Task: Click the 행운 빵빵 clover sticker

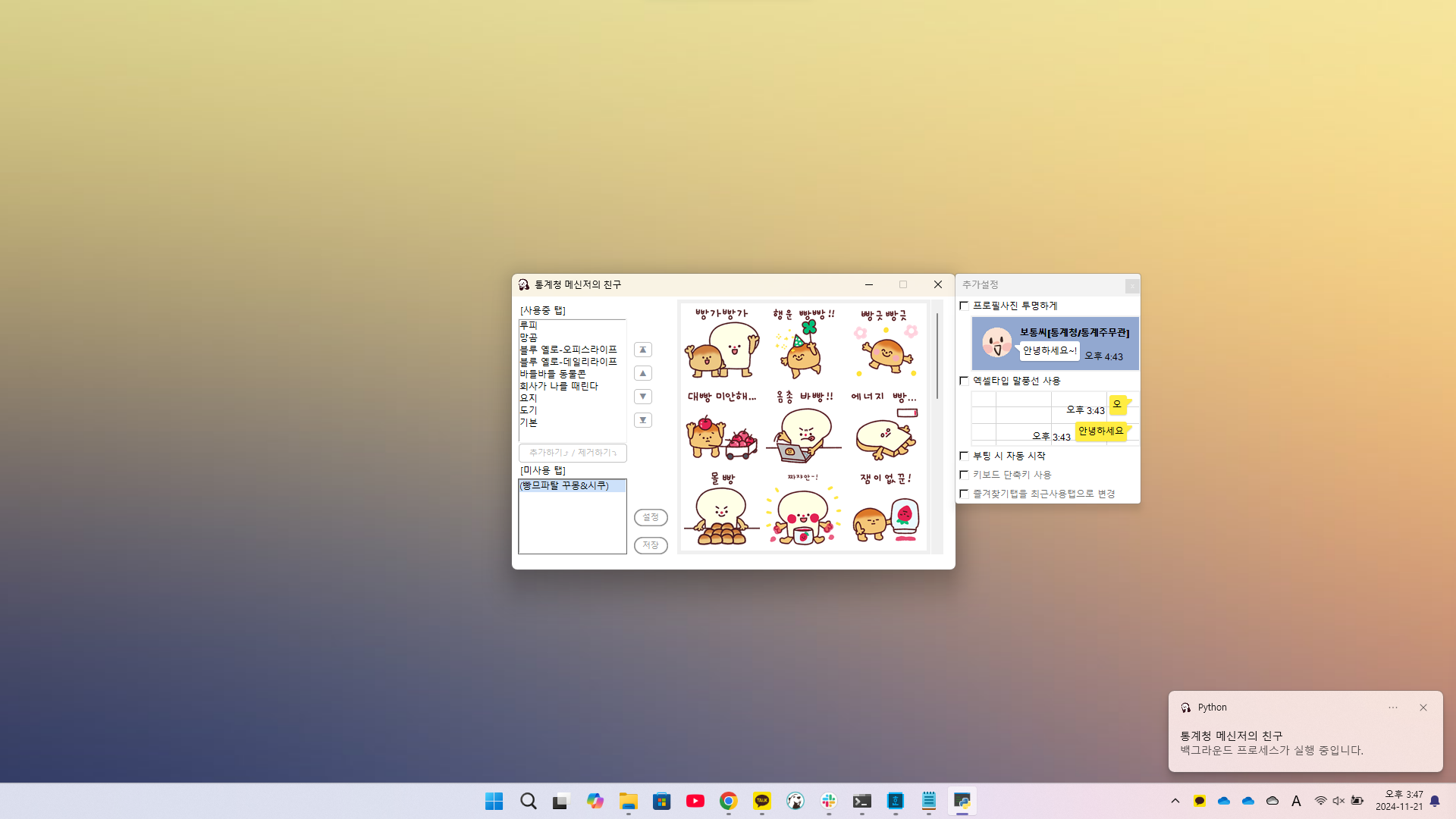Action: pyautogui.click(x=803, y=344)
